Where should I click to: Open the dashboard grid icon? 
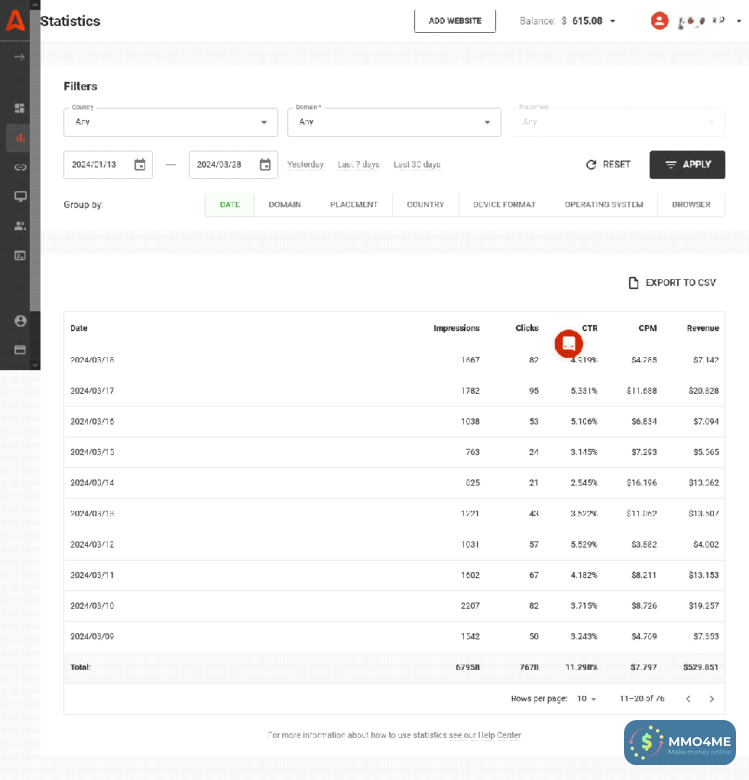19,108
